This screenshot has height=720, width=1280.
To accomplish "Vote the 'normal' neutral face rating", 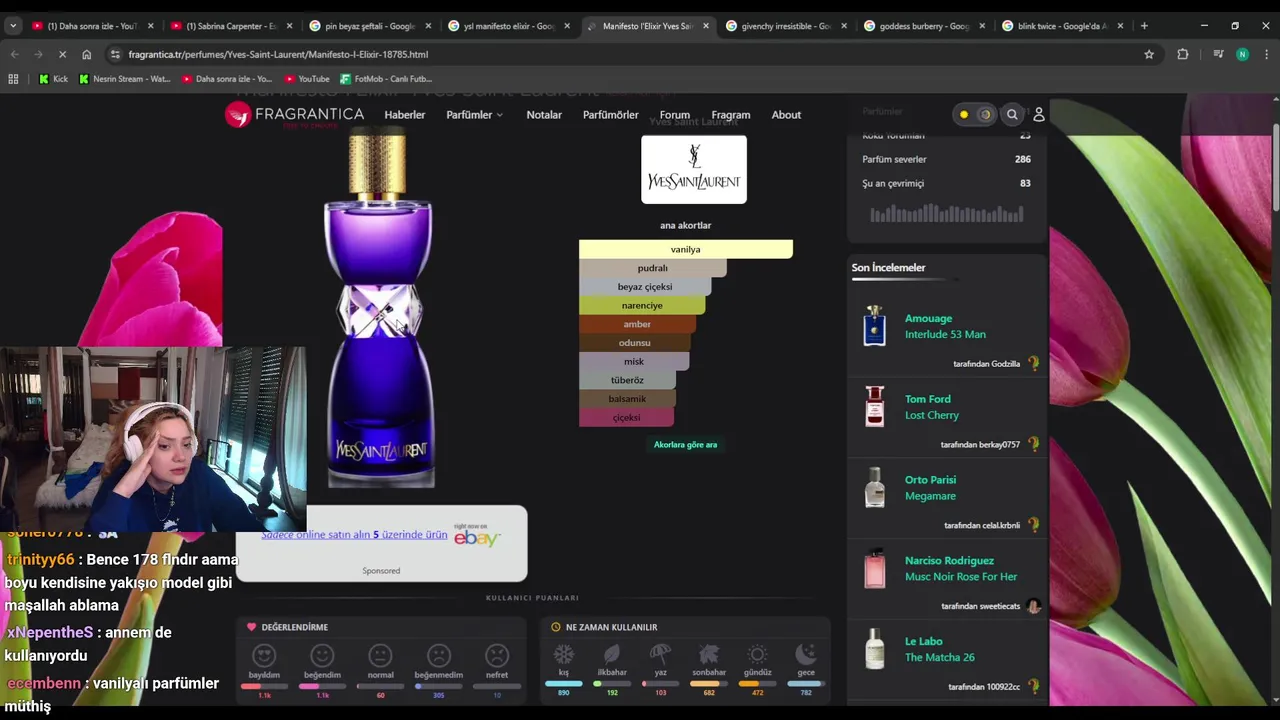I will coord(380,656).
